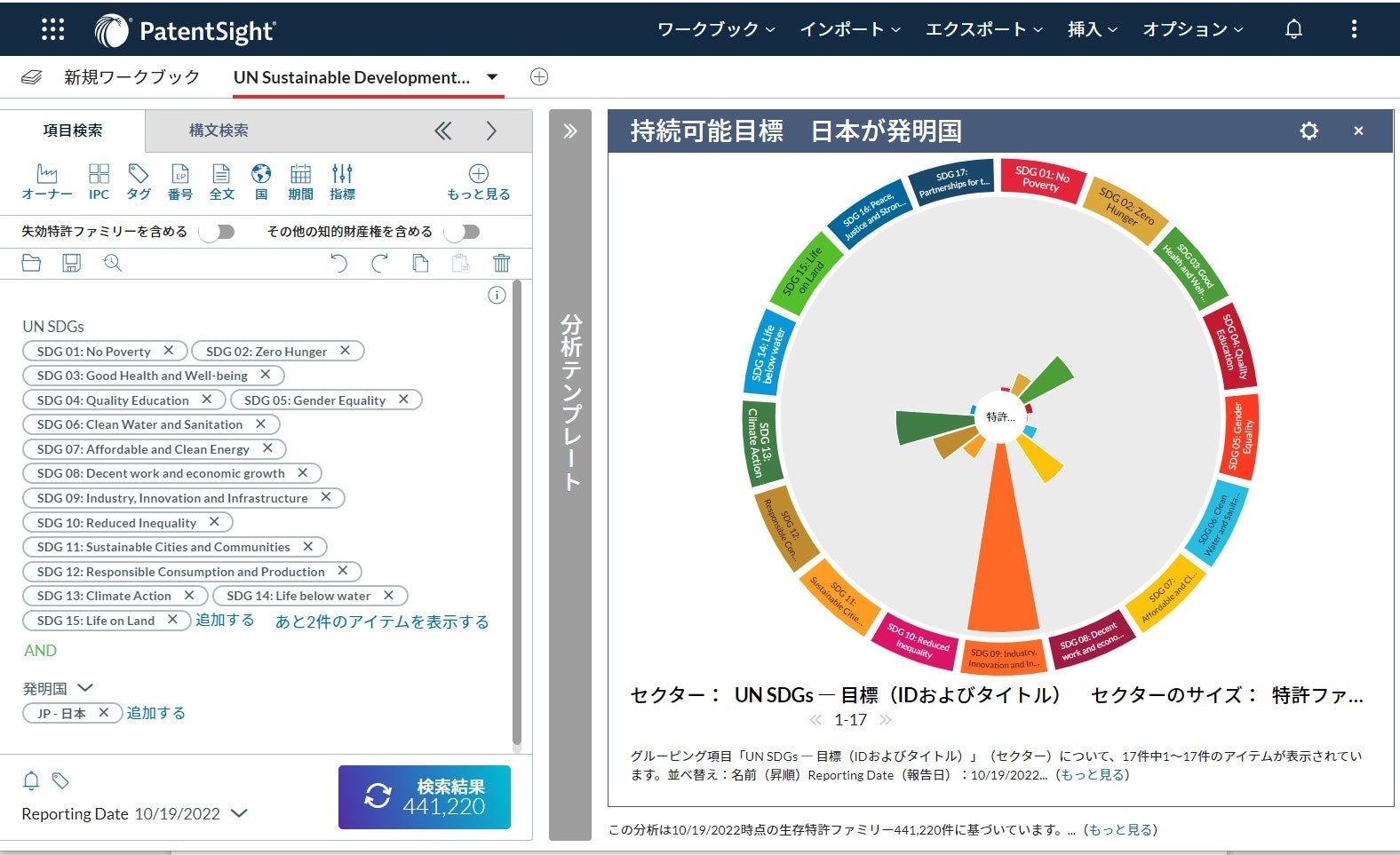Click 追加する link next to JP - 日本
The width and height of the screenshot is (1400, 855).
point(155,713)
